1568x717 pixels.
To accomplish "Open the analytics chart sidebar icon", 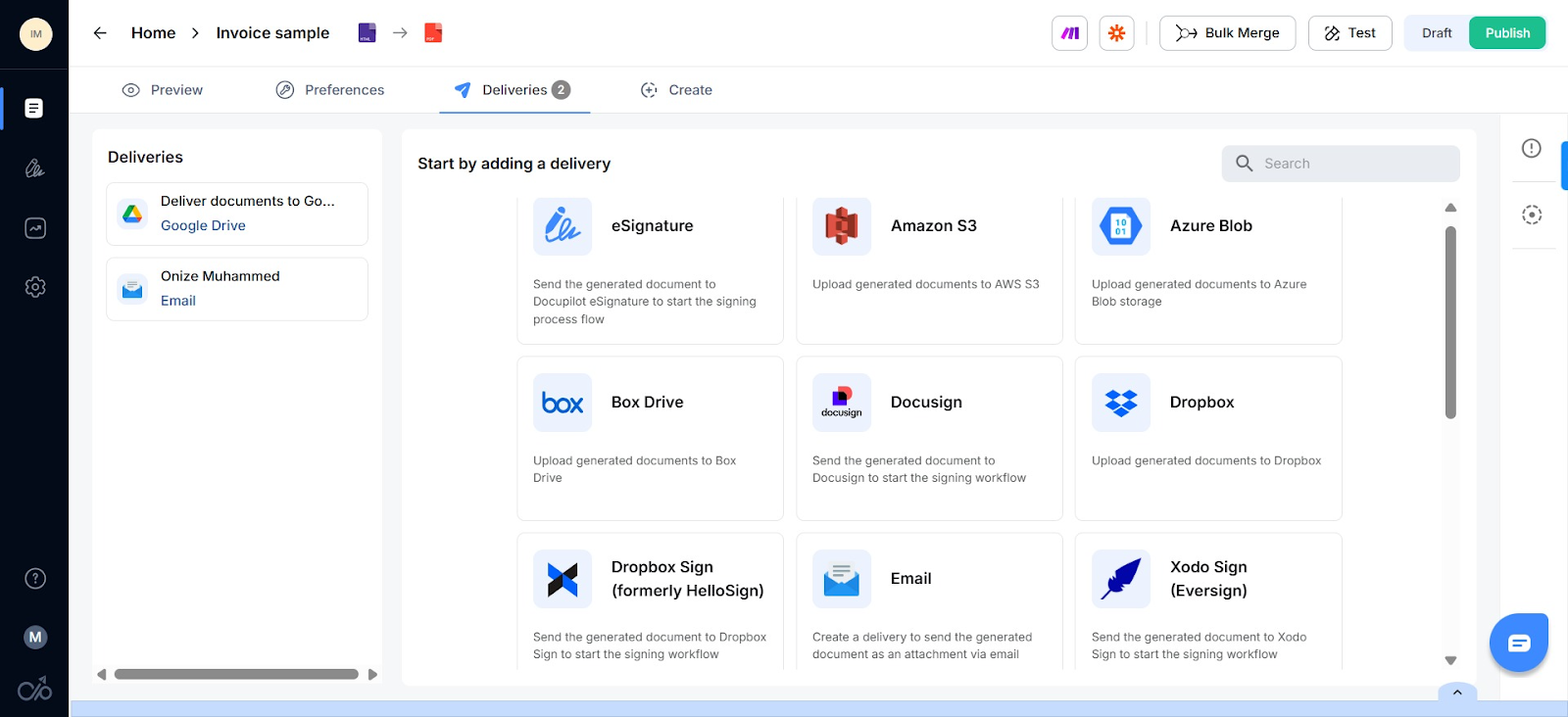I will [34, 228].
